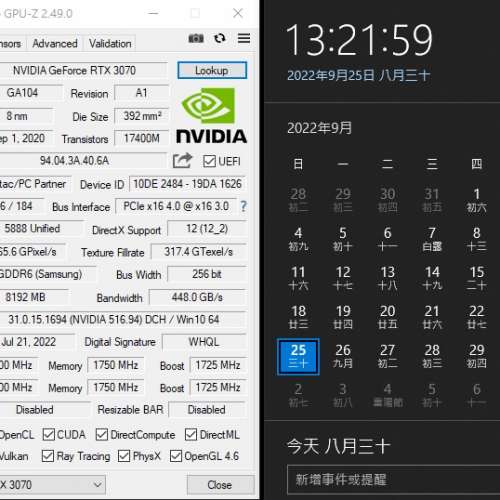Click the Close button in GPU-Z
The width and height of the screenshot is (500, 500).
220,485
